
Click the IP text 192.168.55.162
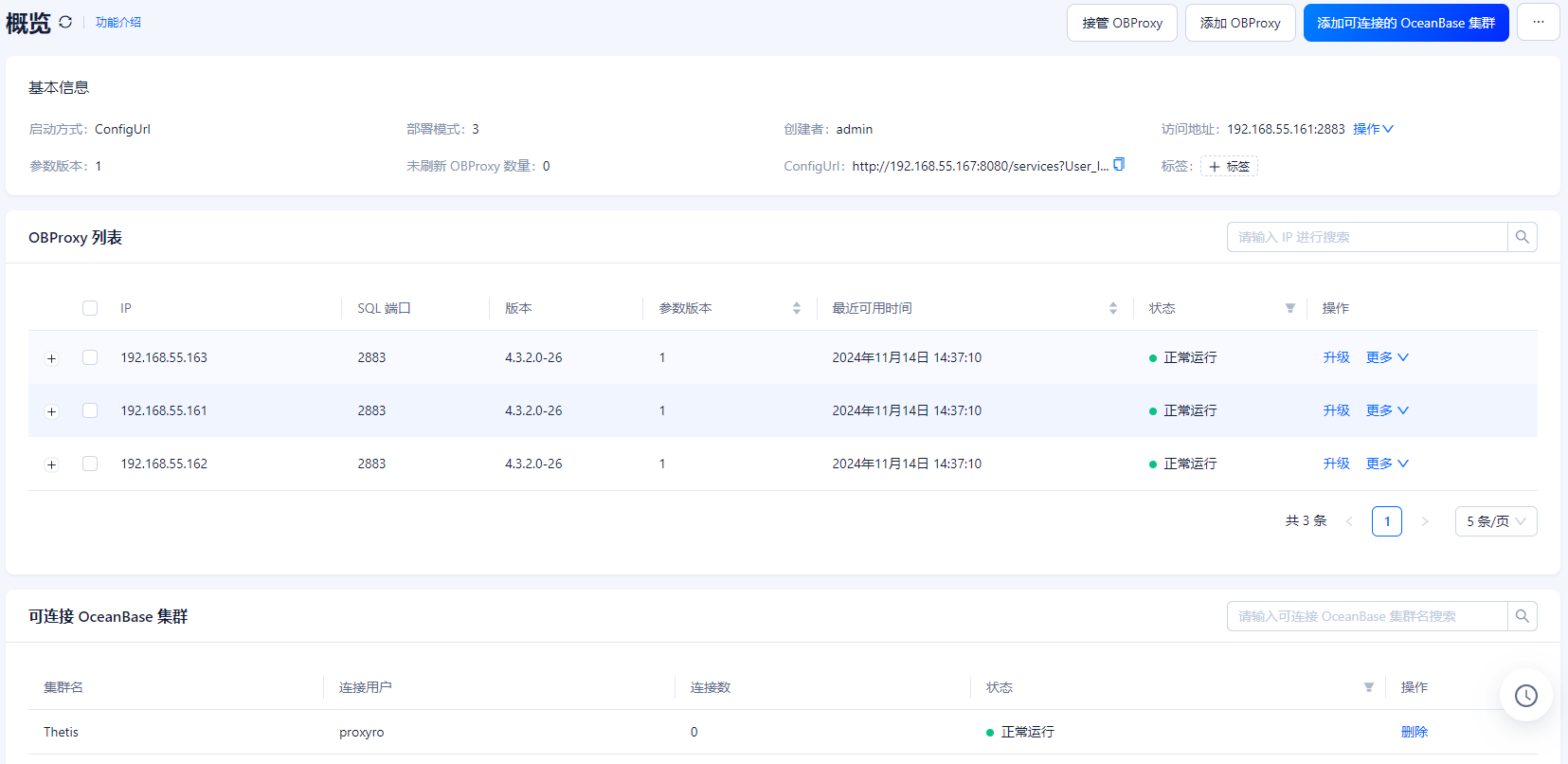(x=164, y=464)
